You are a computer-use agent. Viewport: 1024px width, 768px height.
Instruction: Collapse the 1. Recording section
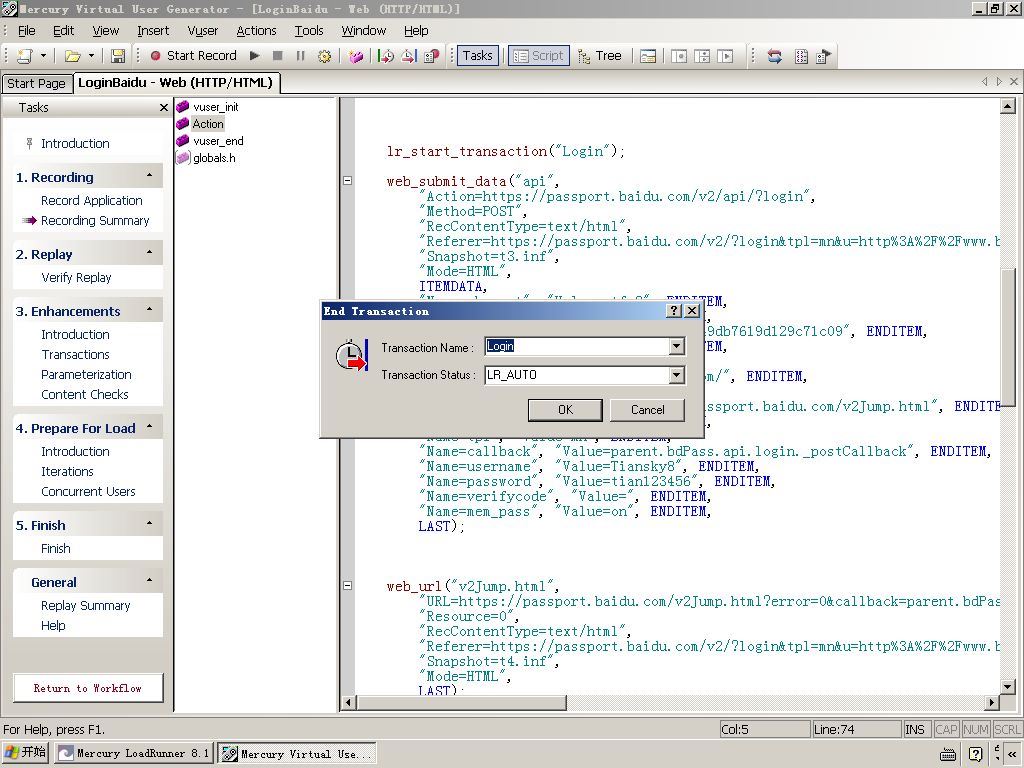150,176
